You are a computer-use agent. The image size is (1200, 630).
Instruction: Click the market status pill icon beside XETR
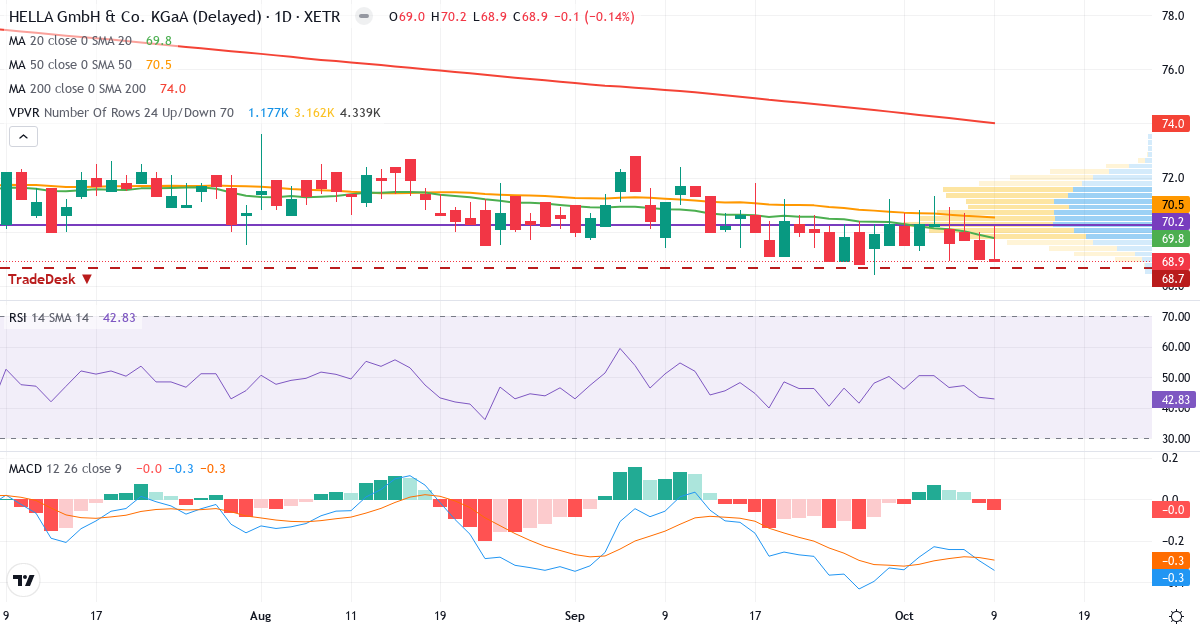[x=364, y=17]
